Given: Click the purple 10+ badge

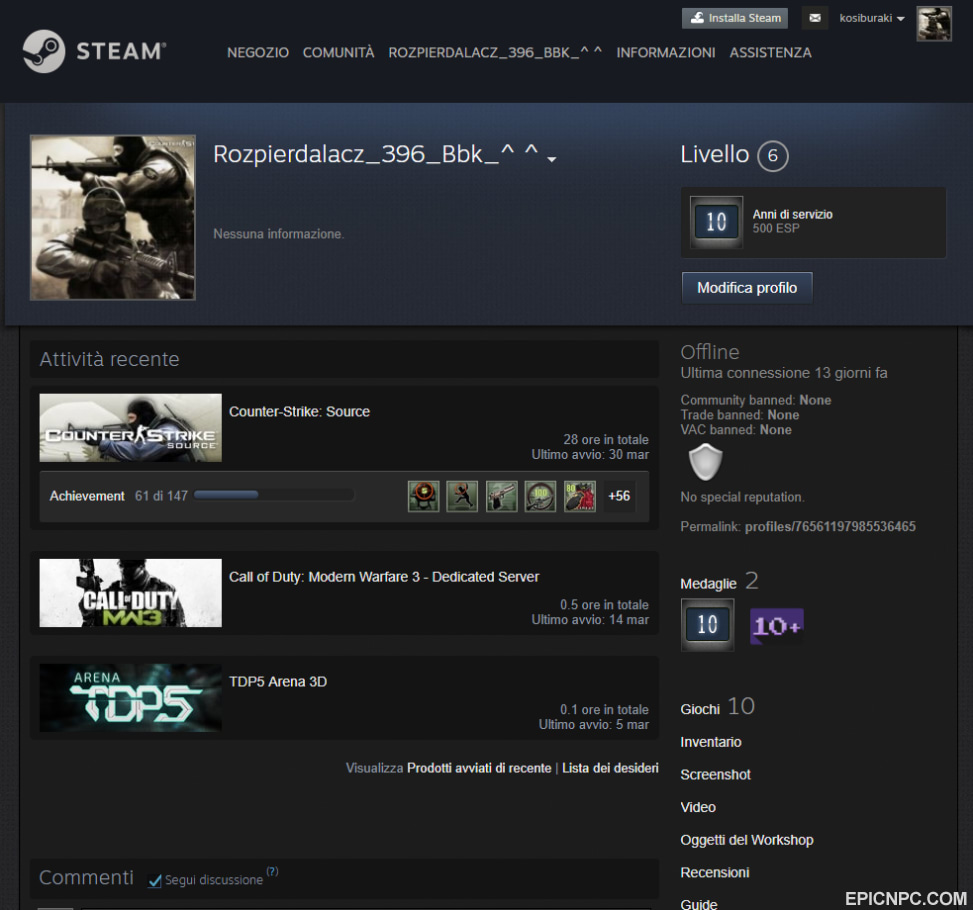Looking at the screenshot, I should click(x=777, y=626).
